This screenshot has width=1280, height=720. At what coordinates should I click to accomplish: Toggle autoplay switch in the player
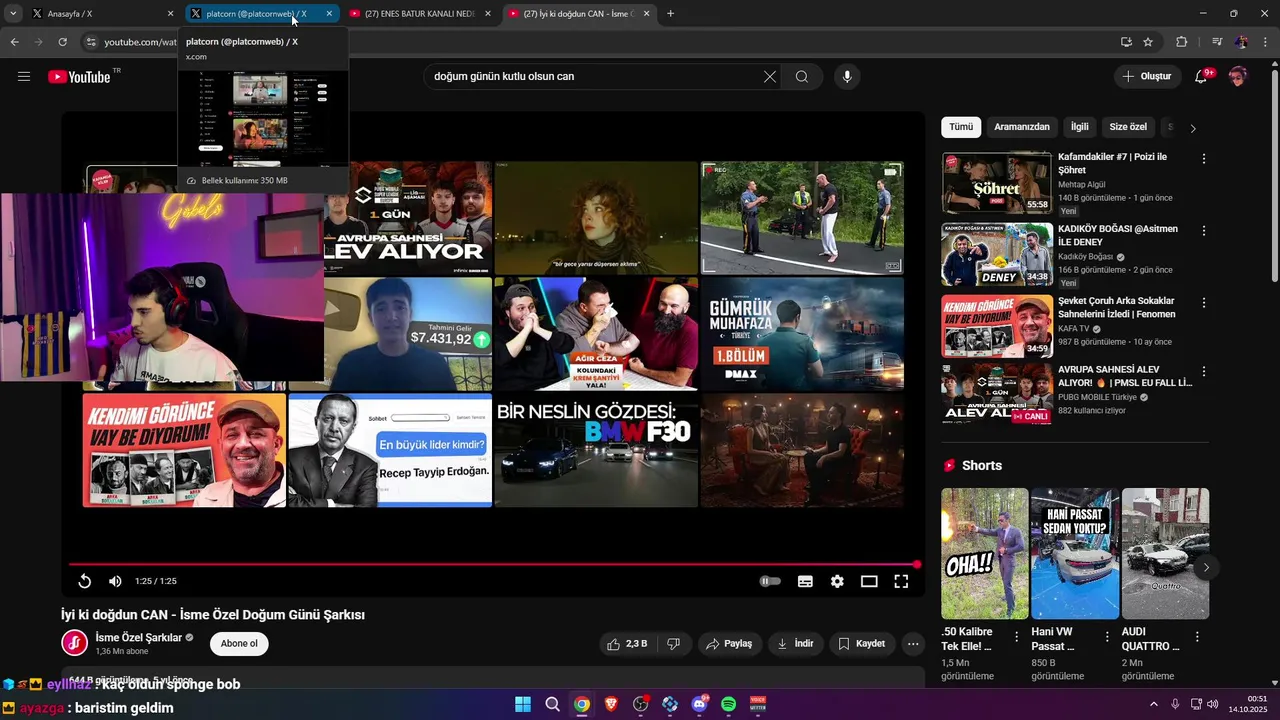point(770,581)
